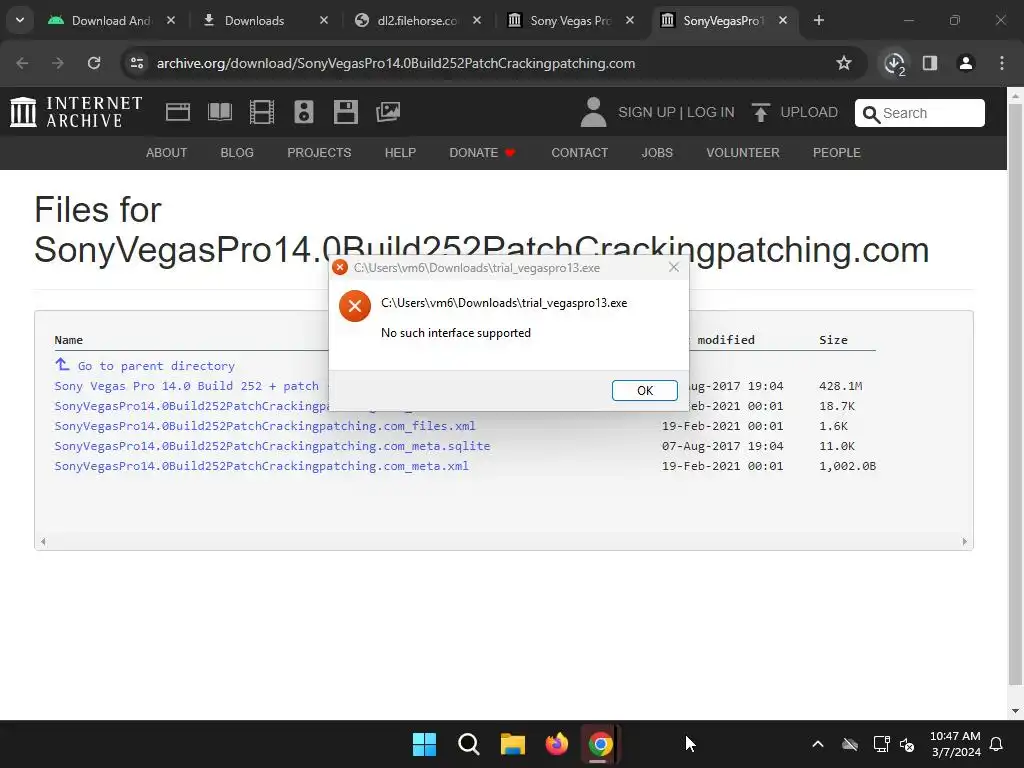Open the _files.xml file link

(x=264, y=426)
